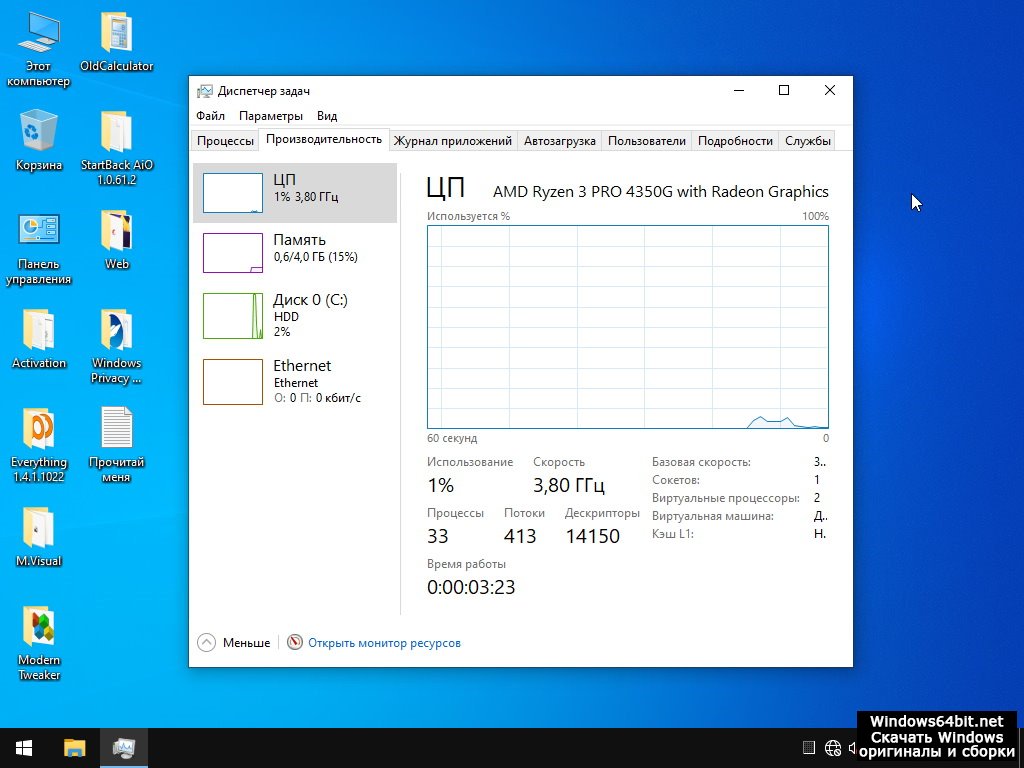1024x768 pixels.
Task: Switch to the Службы tab
Action: pyautogui.click(x=807, y=141)
